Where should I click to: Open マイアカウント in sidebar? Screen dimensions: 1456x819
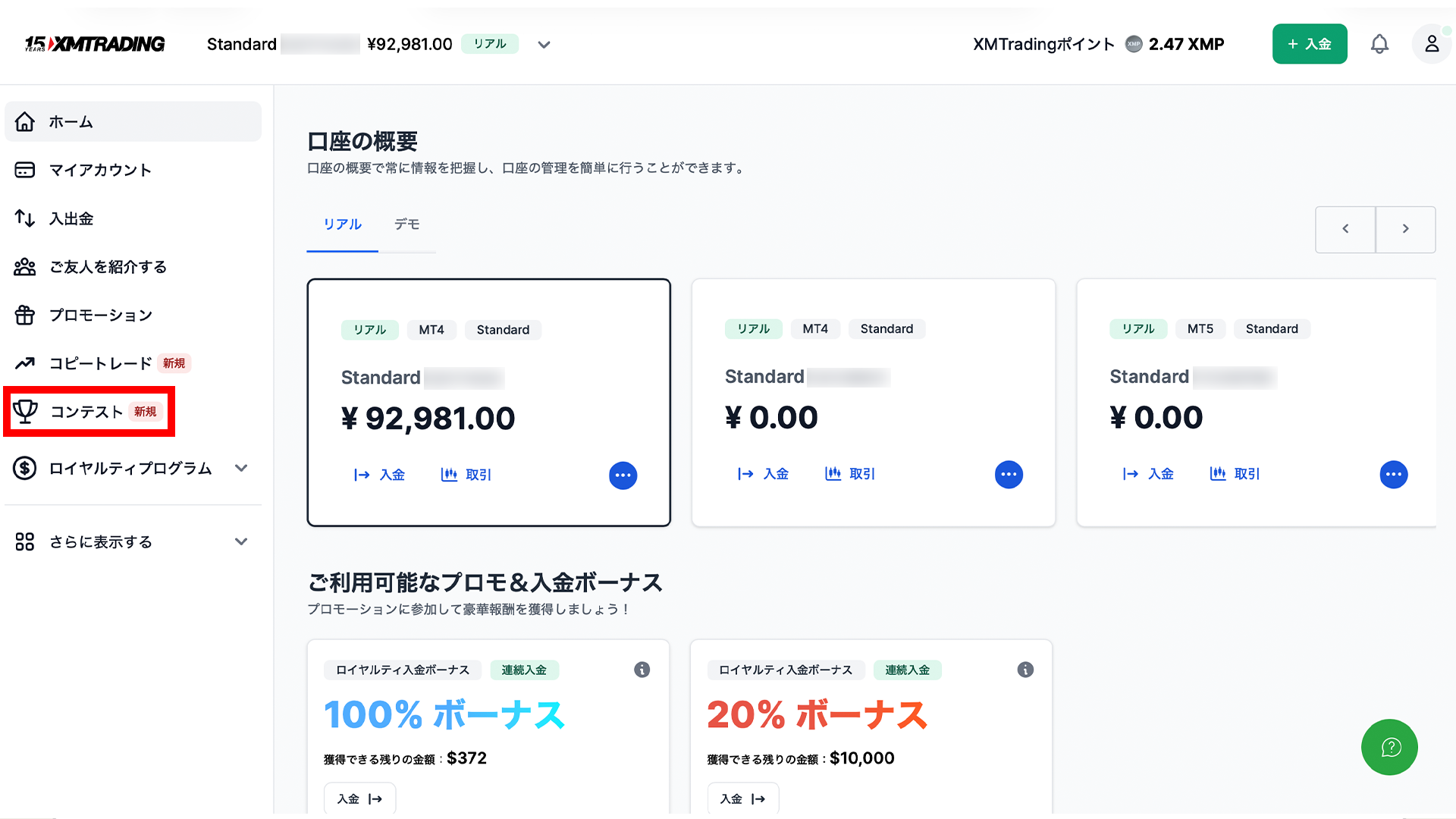click(x=100, y=170)
